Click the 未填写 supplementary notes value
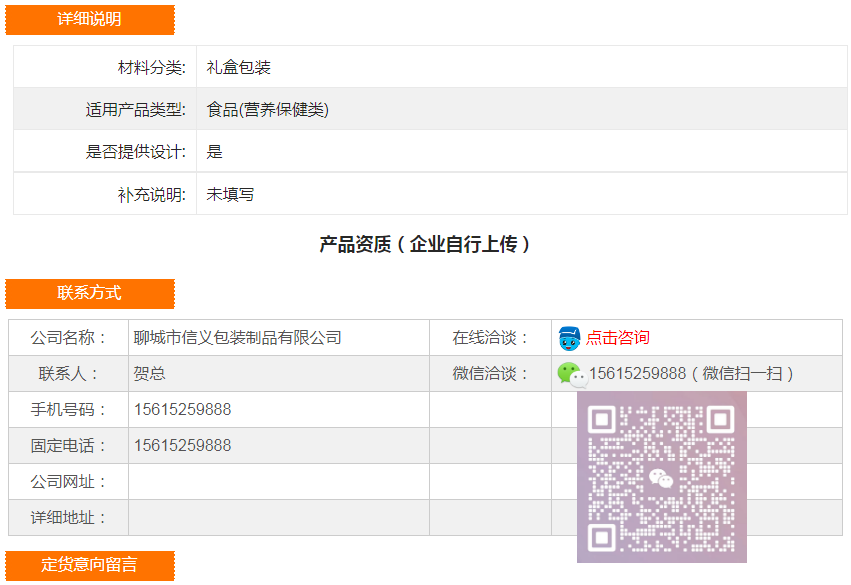 (x=231, y=194)
